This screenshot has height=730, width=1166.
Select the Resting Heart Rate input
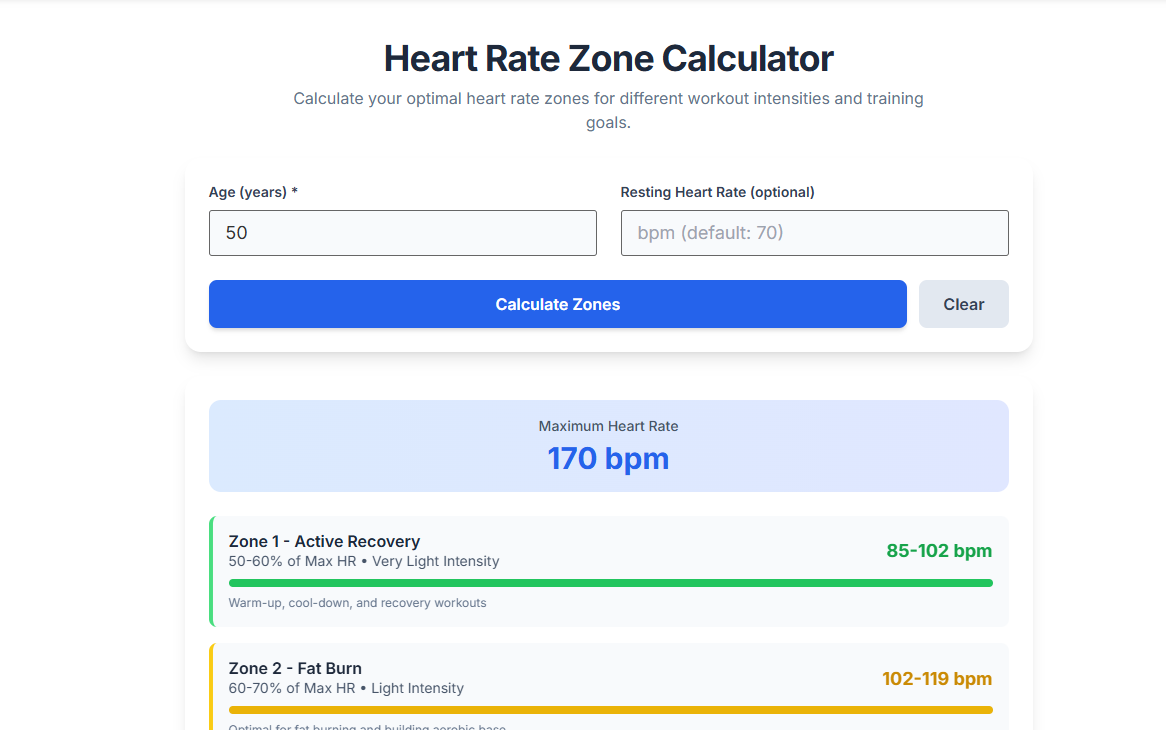pyautogui.click(x=814, y=232)
